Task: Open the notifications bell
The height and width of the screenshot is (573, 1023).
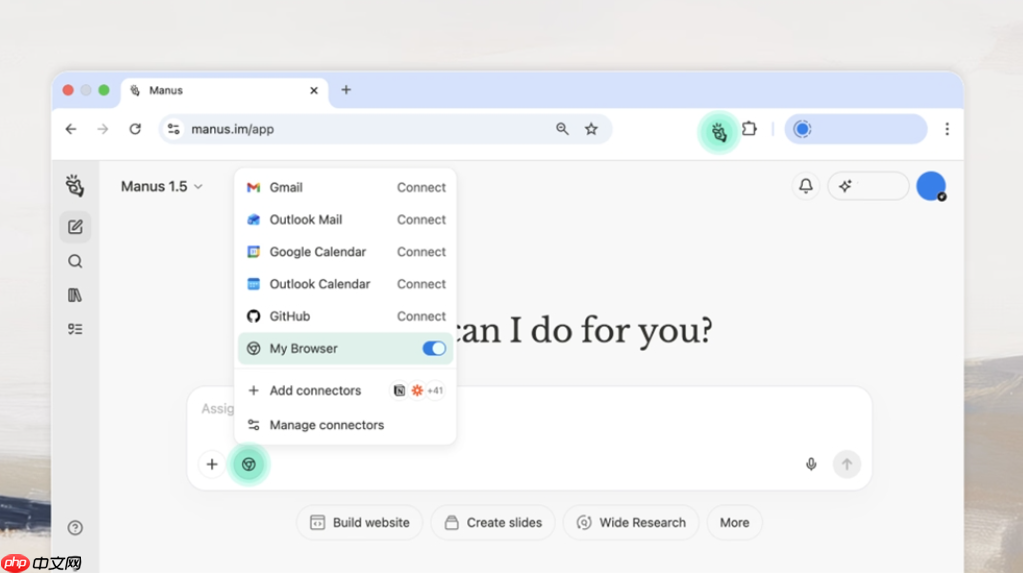Action: coord(806,186)
